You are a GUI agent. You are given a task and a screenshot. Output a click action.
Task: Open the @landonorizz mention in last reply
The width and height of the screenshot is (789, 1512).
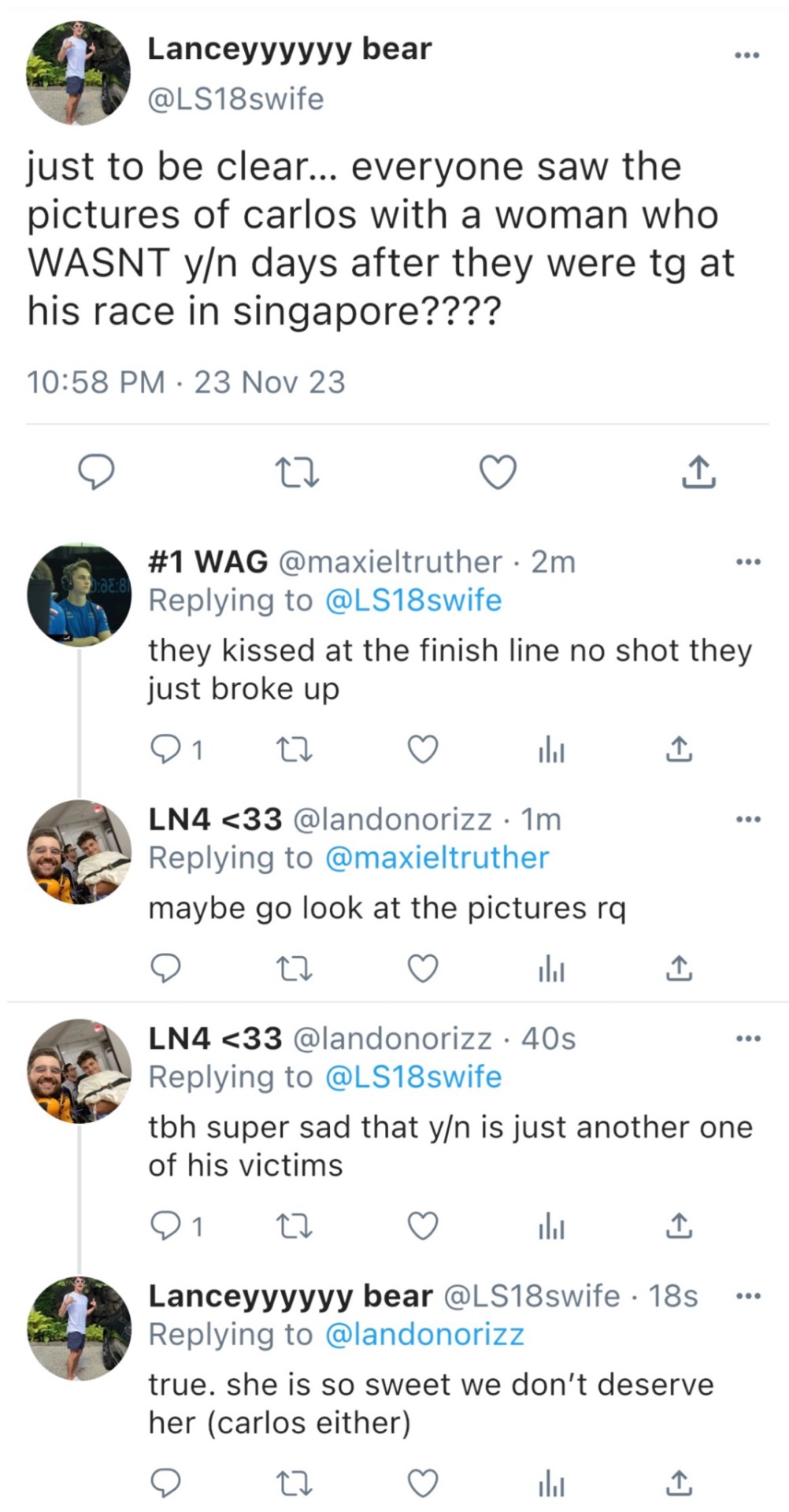point(424,1334)
